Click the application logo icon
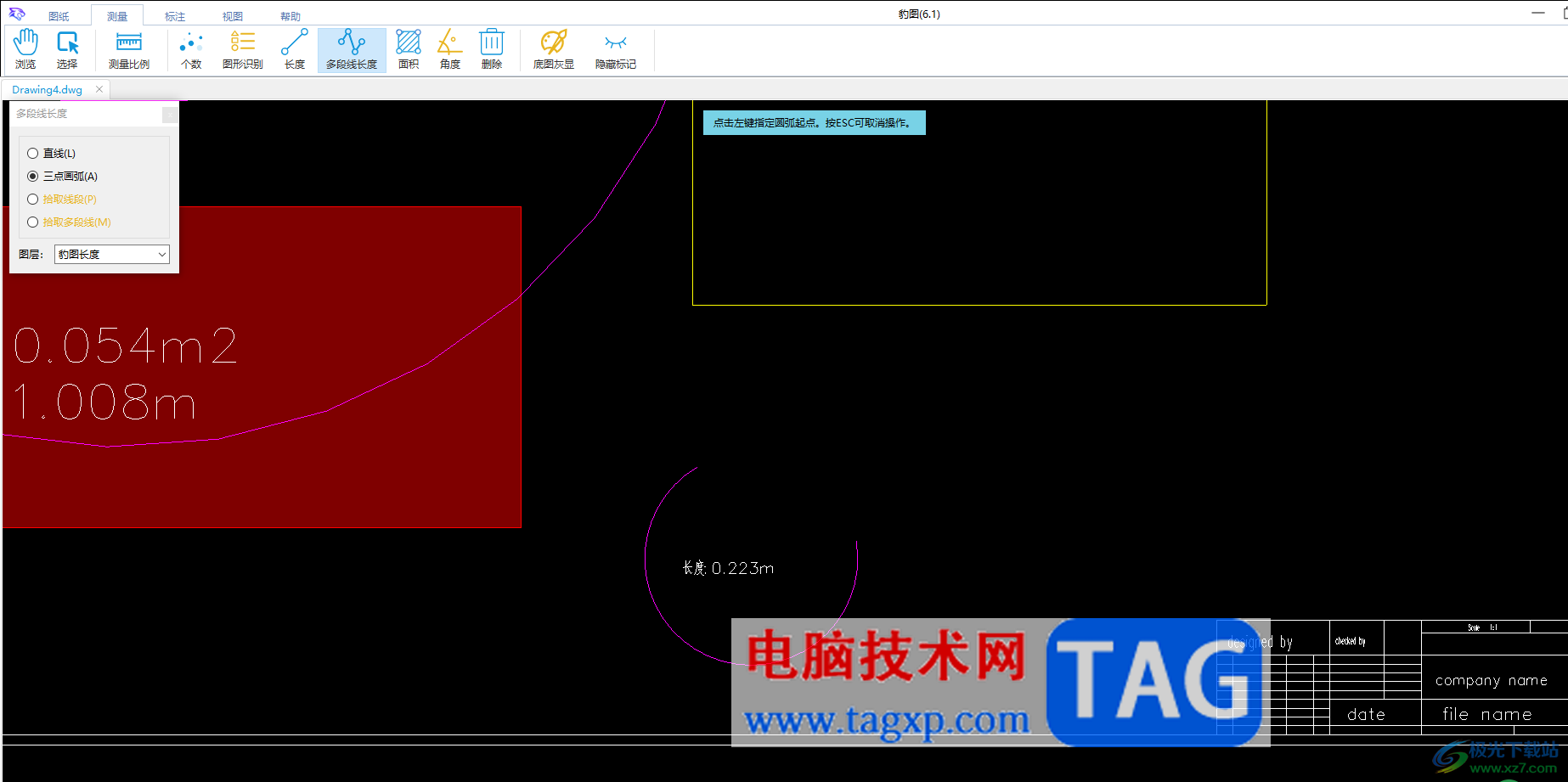The width and height of the screenshot is (1568, 782). 17,14
